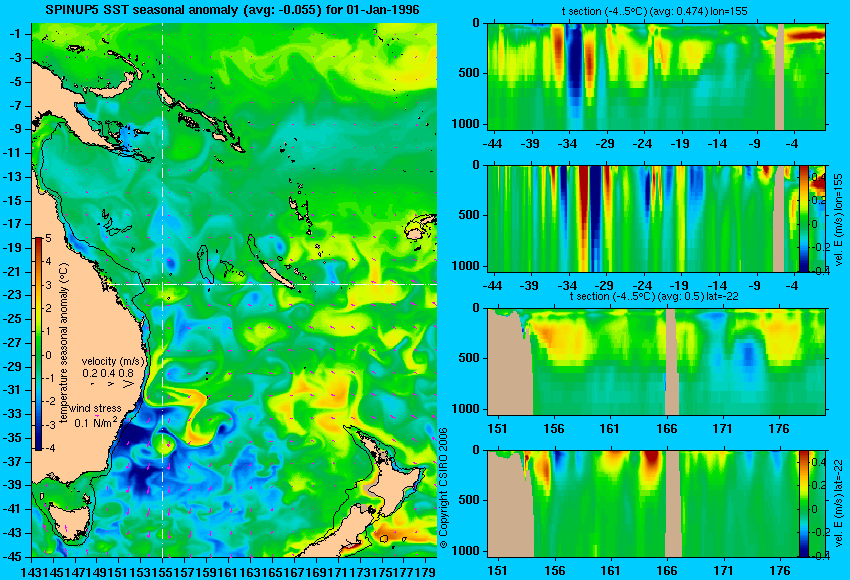Click depth label '500' on lon=155 temperature section

coord(469,73)
